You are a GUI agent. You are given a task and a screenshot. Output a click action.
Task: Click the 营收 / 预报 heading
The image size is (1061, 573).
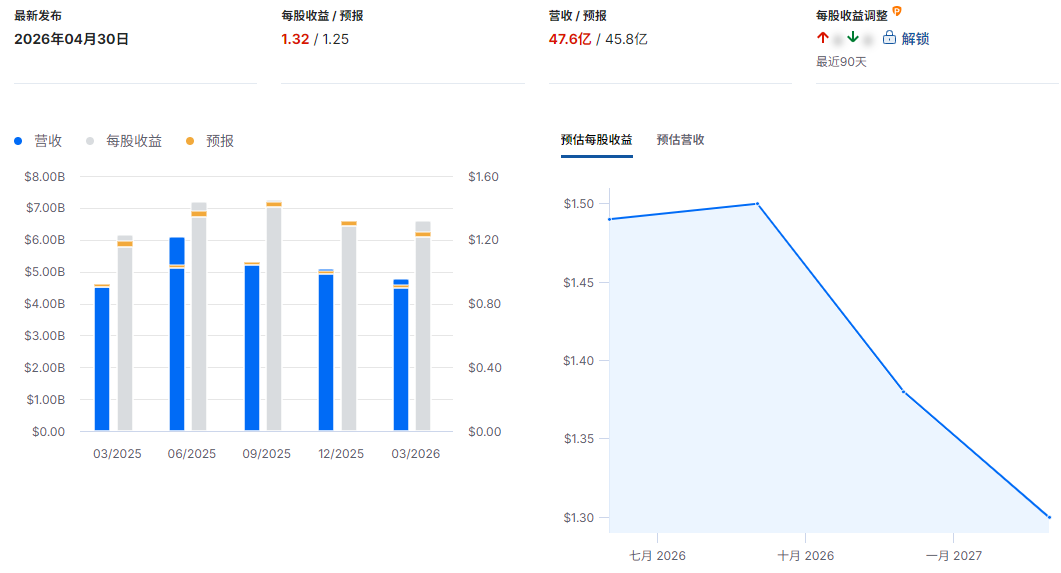tap(577, 16)
